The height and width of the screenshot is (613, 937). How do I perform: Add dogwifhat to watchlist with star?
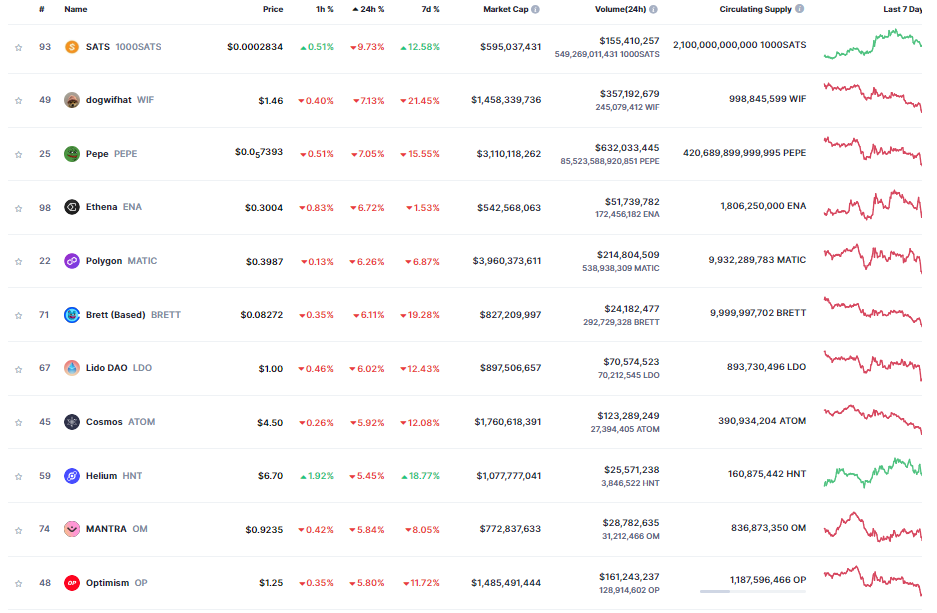coord(19,100)
